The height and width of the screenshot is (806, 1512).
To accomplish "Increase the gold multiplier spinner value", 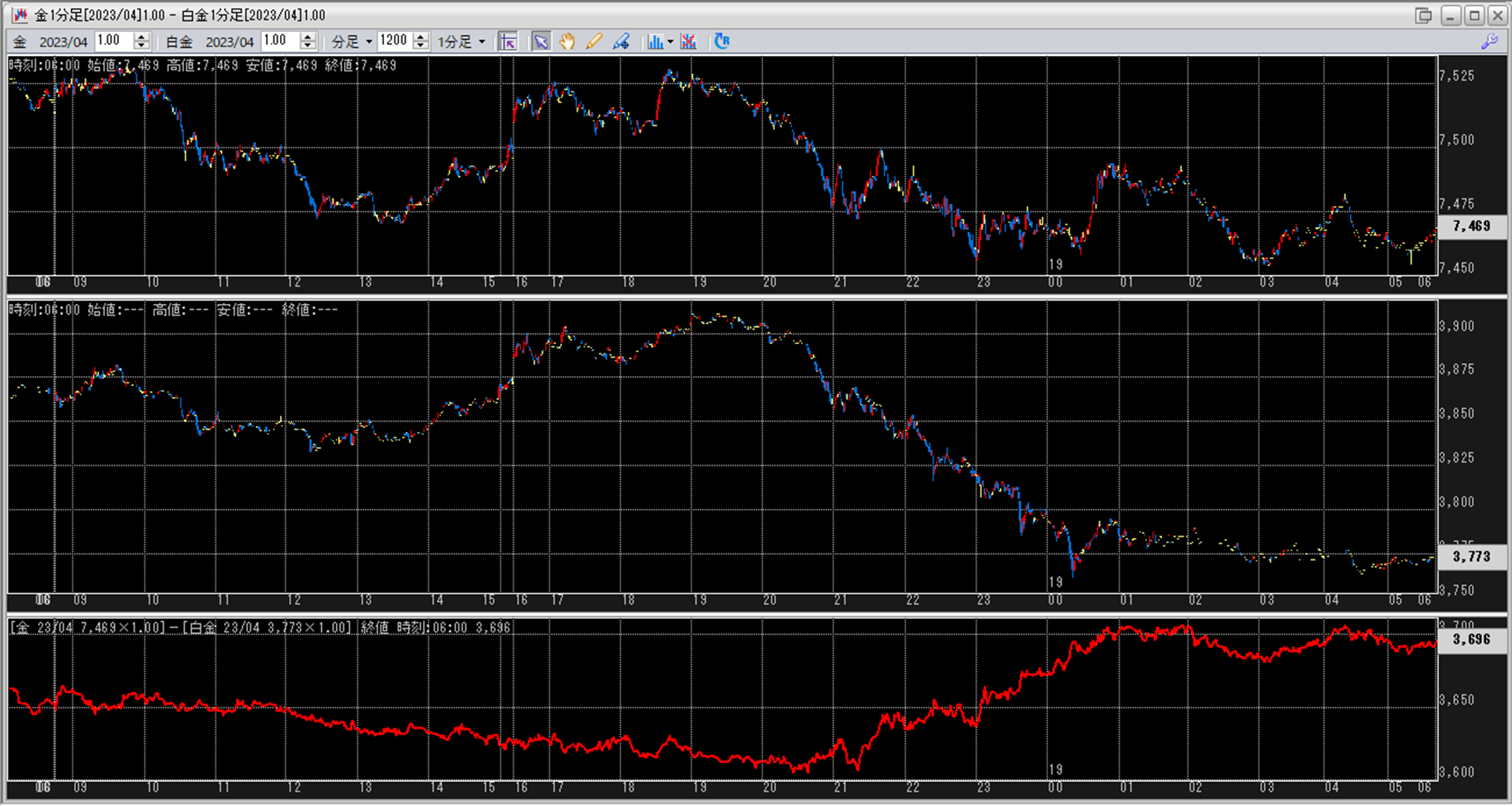I will (x=142, y=37).
